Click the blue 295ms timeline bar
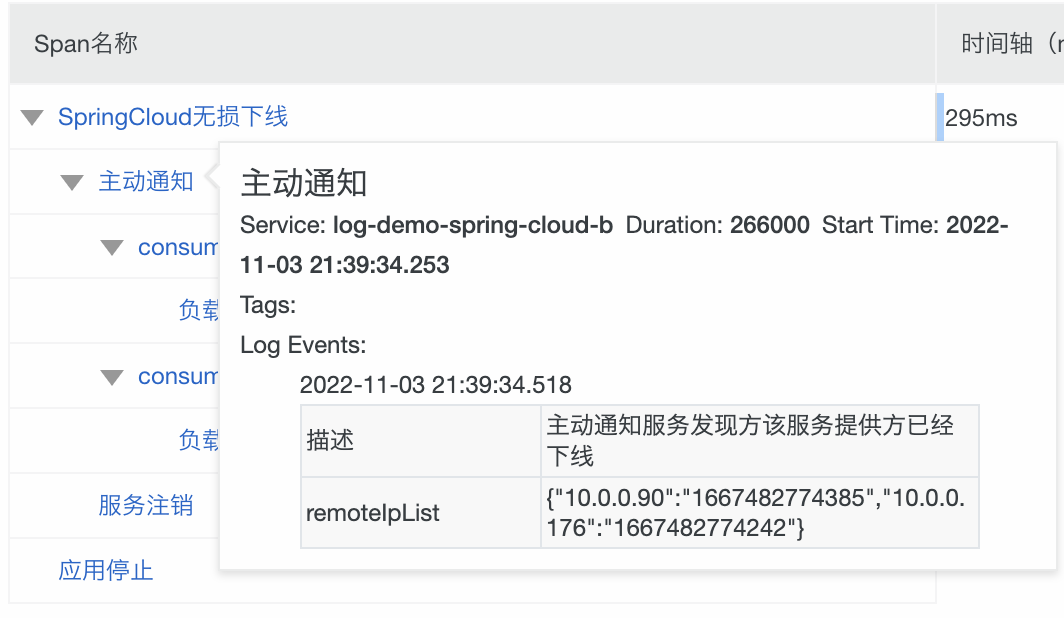This screenshot has height=618, width=1064. (940, 117)
